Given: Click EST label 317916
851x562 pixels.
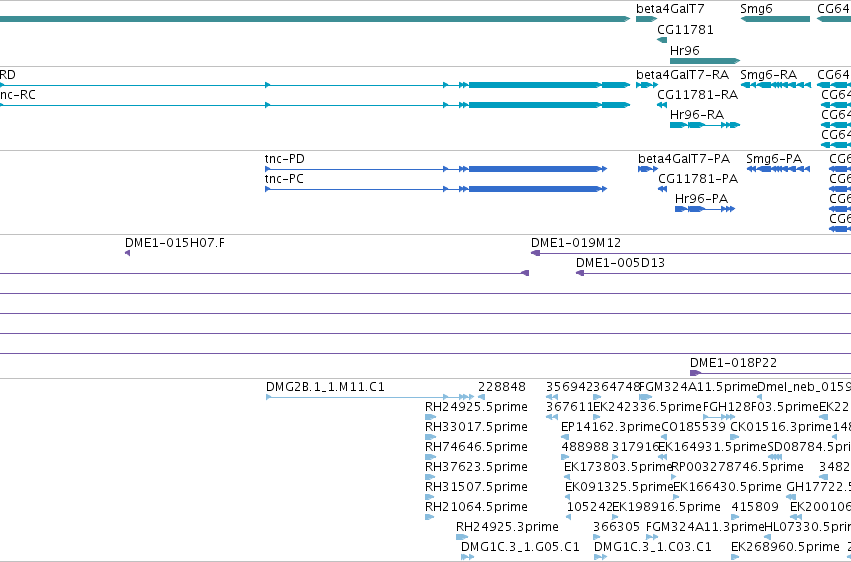Looking at the screenshot, I should (636, 448).
